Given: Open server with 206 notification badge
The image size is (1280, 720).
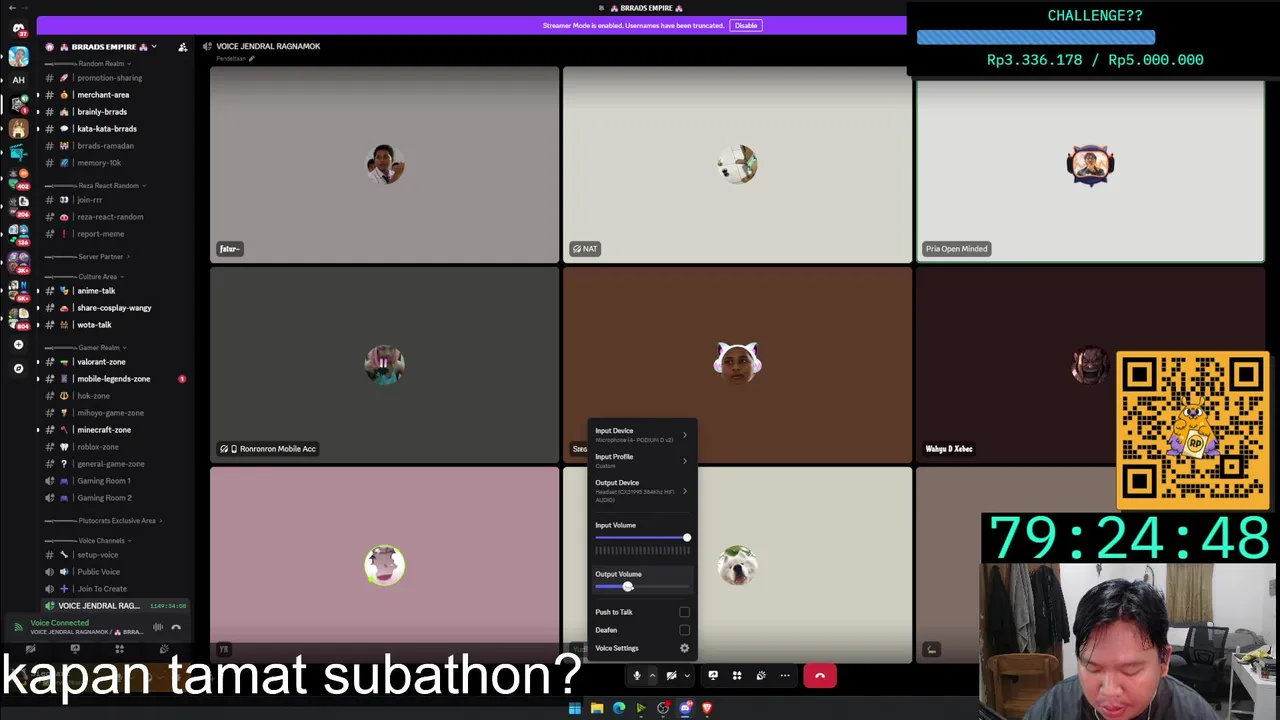Looking at the screenshot, I should [18, 205].
